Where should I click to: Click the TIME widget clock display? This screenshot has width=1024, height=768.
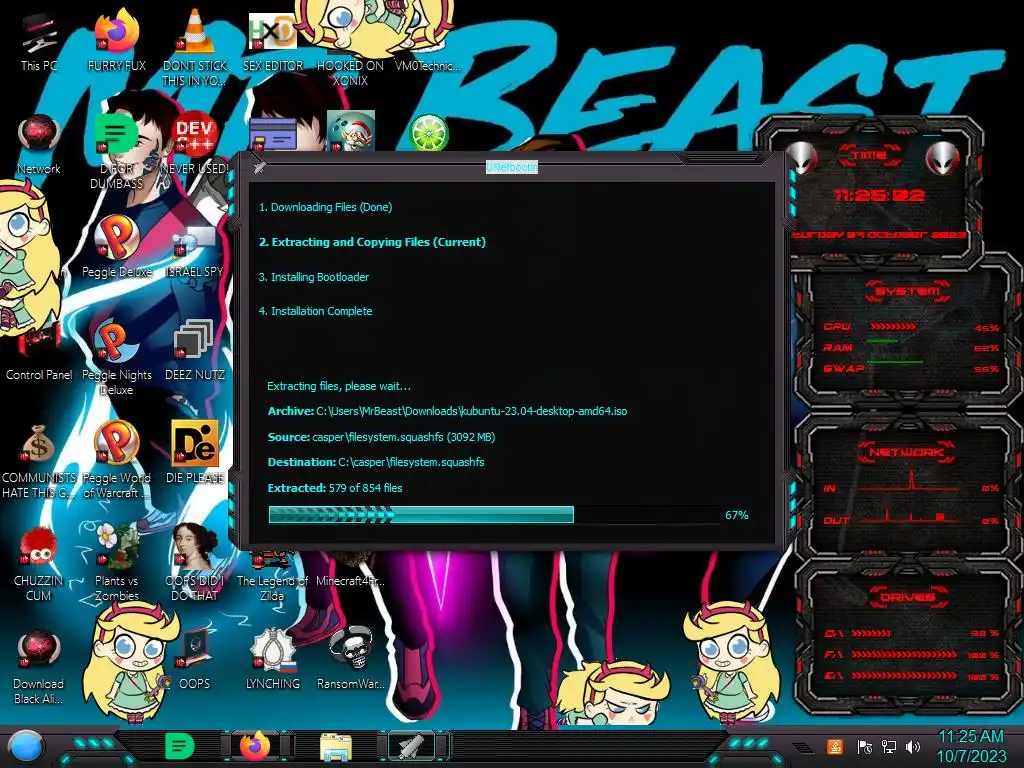(879, 195)
